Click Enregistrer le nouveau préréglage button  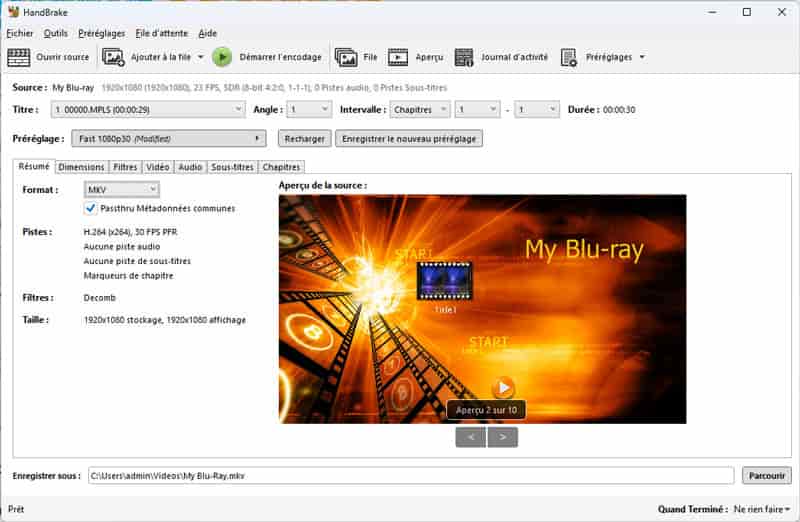[409, 139]
